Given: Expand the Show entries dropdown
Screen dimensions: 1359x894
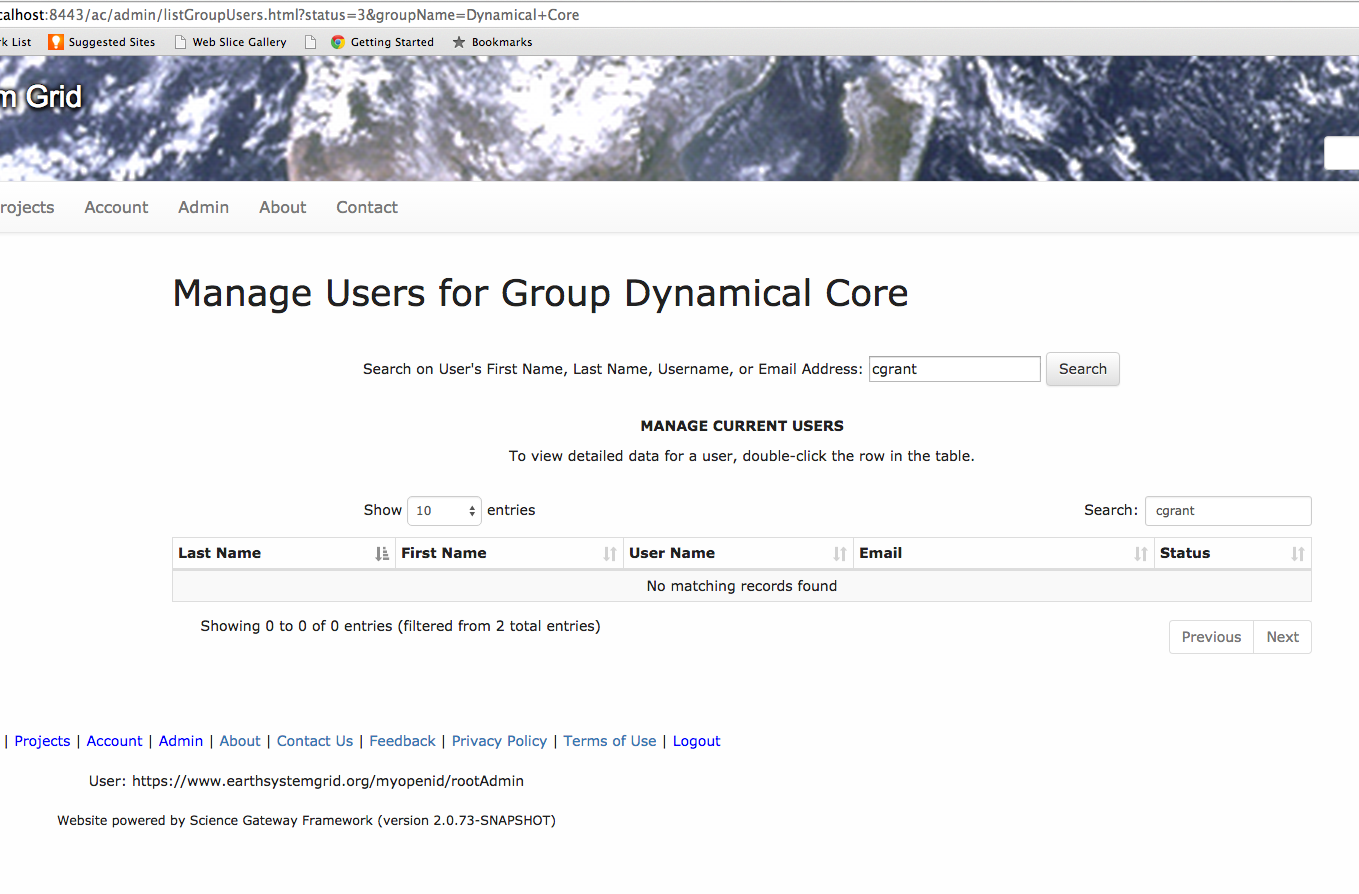Looking at the screenshot, I should click(444, 511).
